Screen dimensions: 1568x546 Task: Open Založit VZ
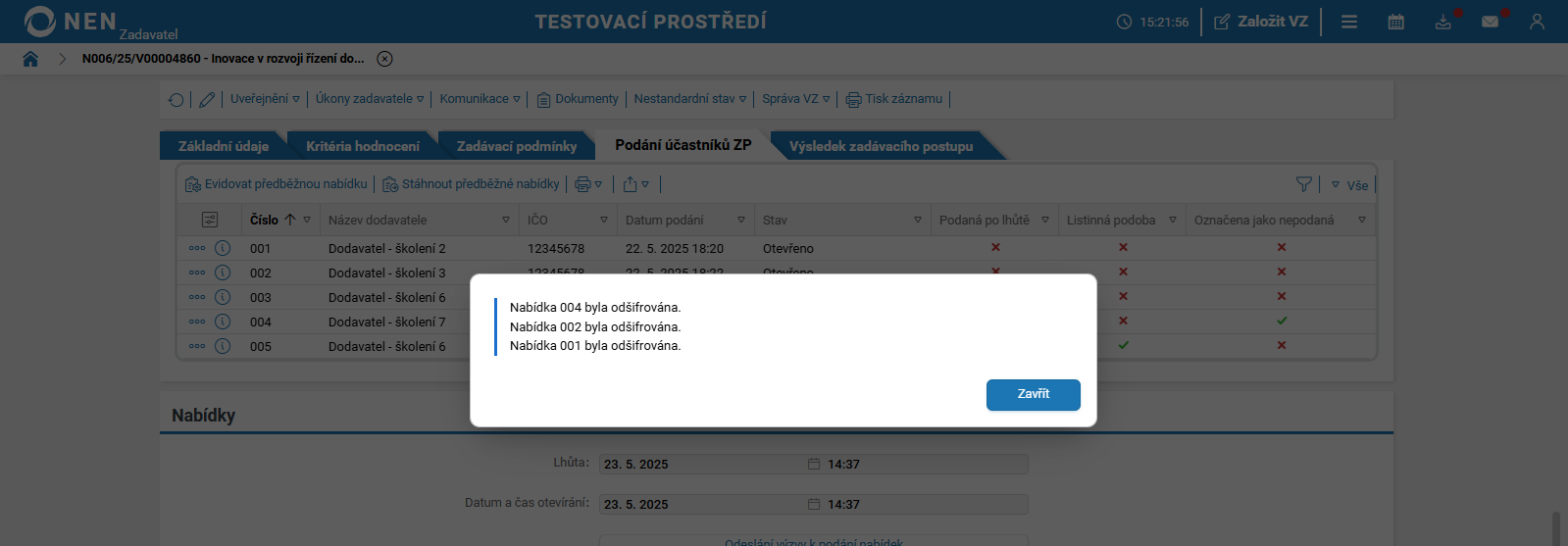(x=1261, y=22)
